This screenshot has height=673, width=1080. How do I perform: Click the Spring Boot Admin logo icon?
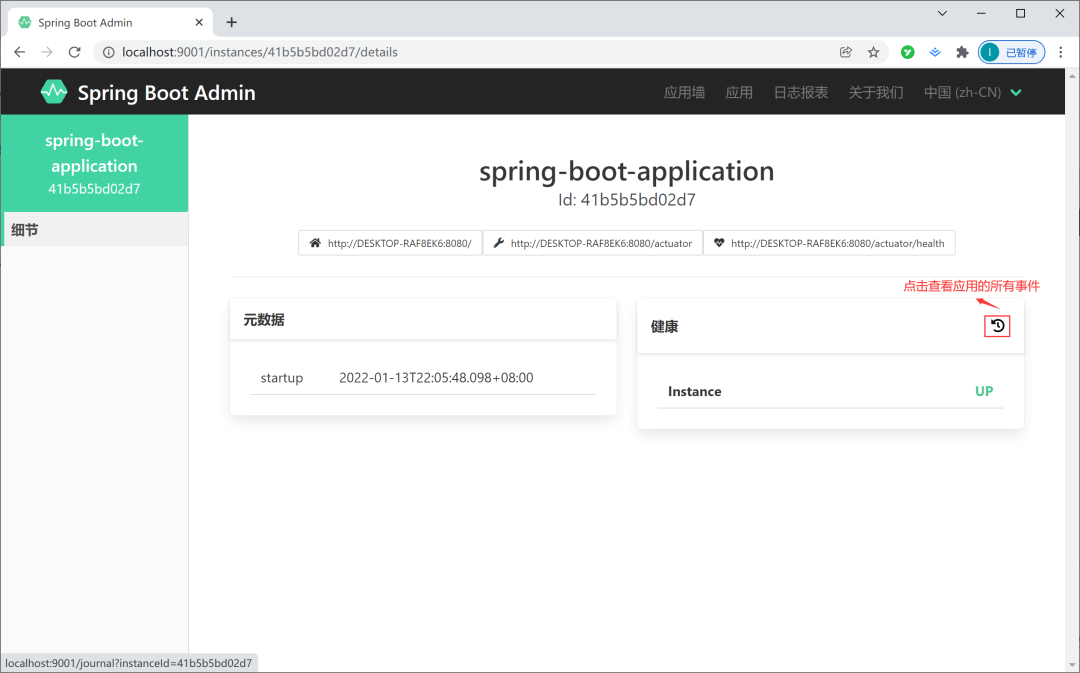54,91
